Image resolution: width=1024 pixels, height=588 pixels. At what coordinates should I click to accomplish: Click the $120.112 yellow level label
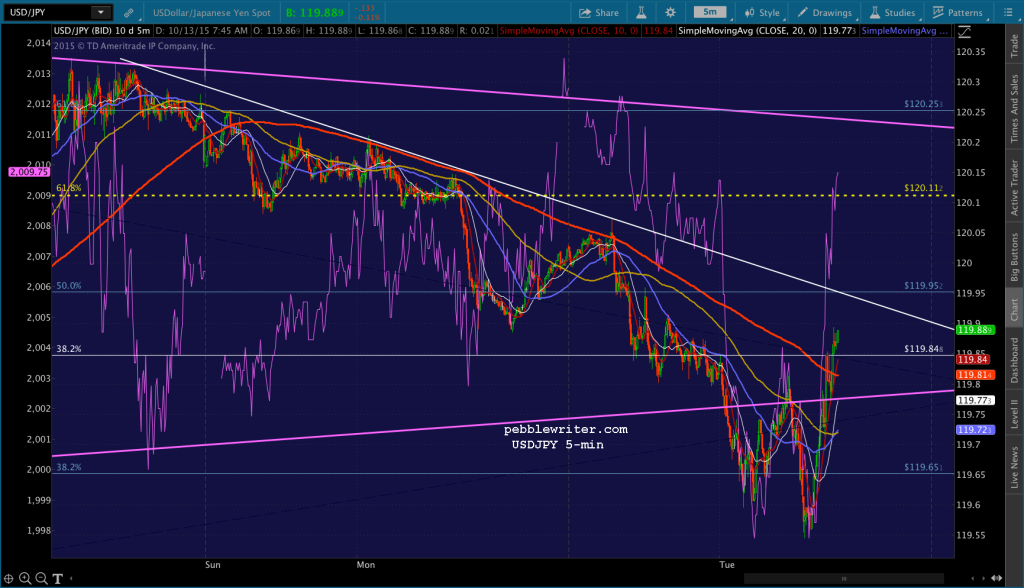pos(923,188)
